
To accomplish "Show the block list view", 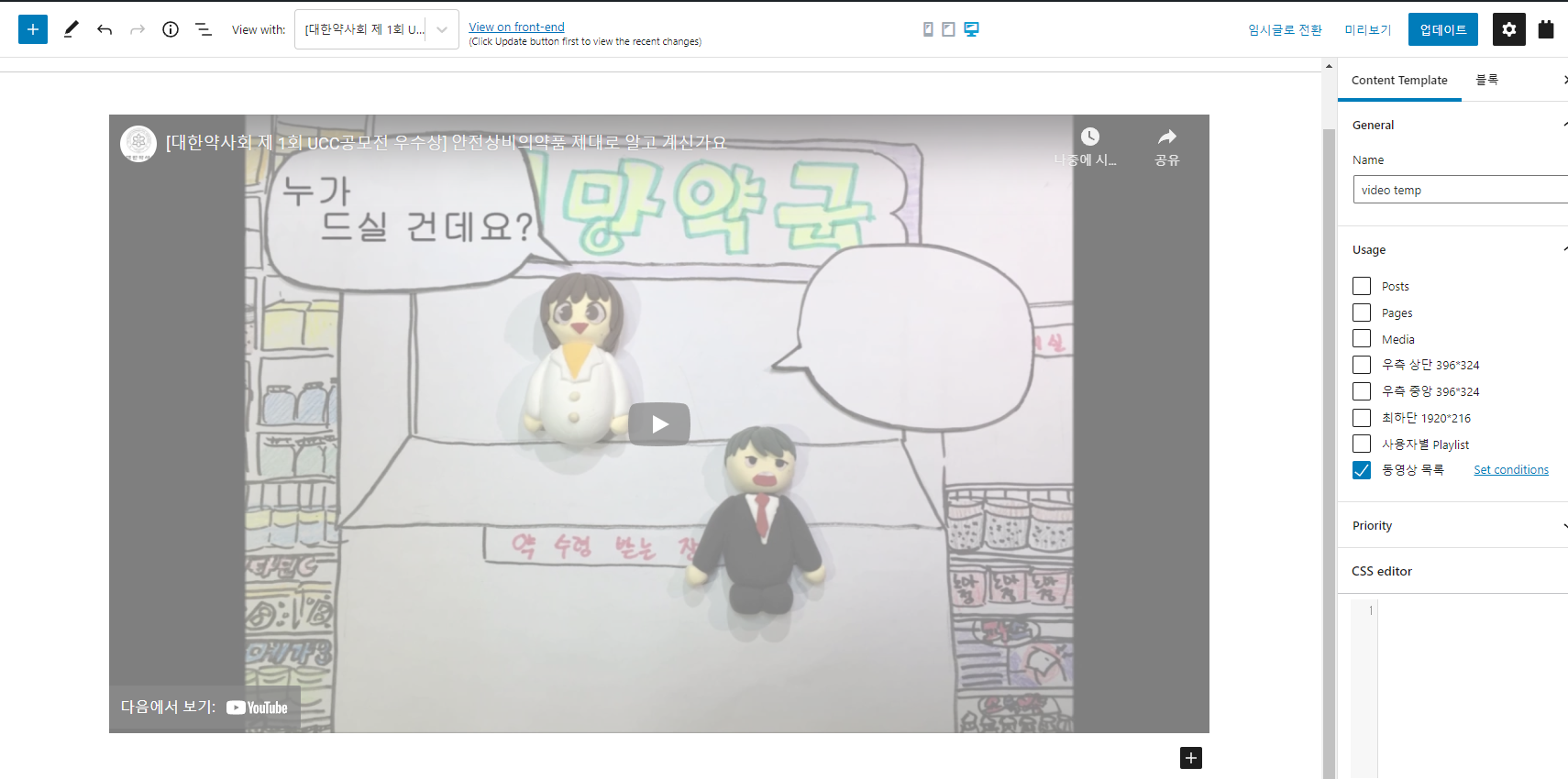I will tap(204, 29).
